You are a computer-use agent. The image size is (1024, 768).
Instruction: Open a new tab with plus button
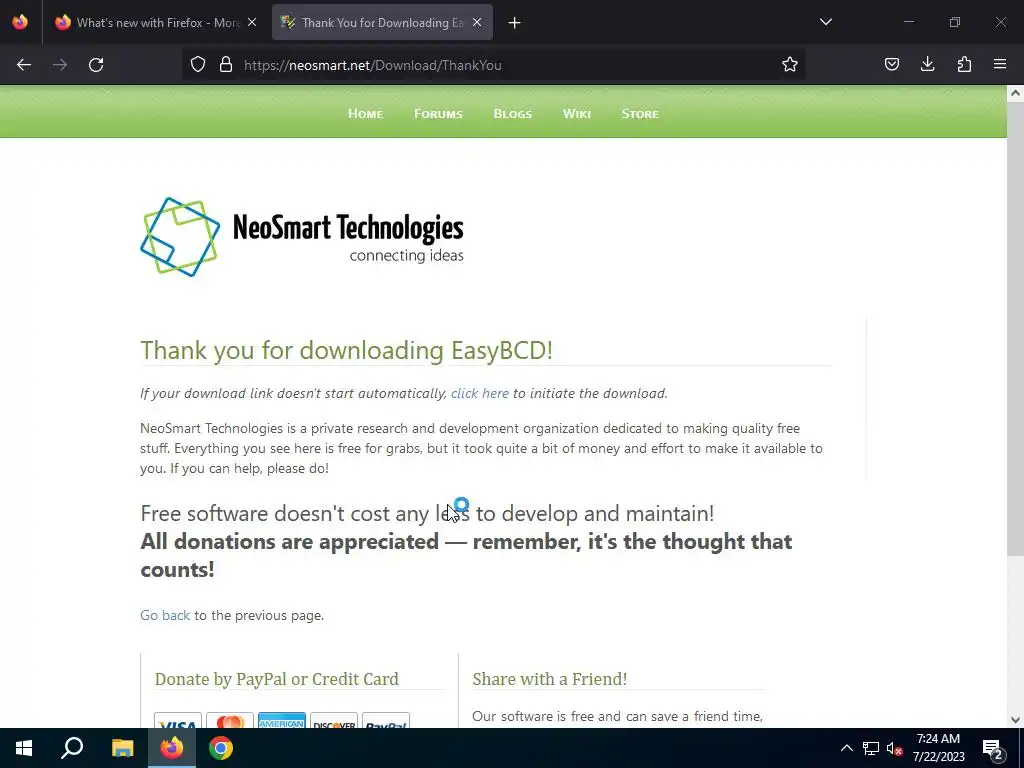pos(515,23)
